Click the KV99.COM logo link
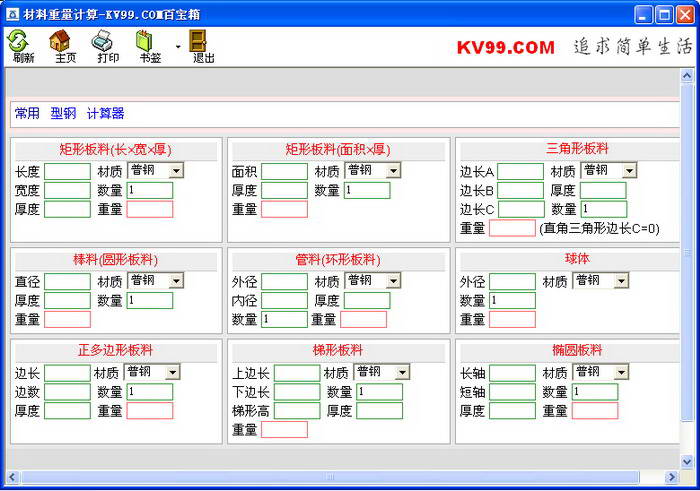Viewport: 700px width, 491px height. click(x=505, y=47)
